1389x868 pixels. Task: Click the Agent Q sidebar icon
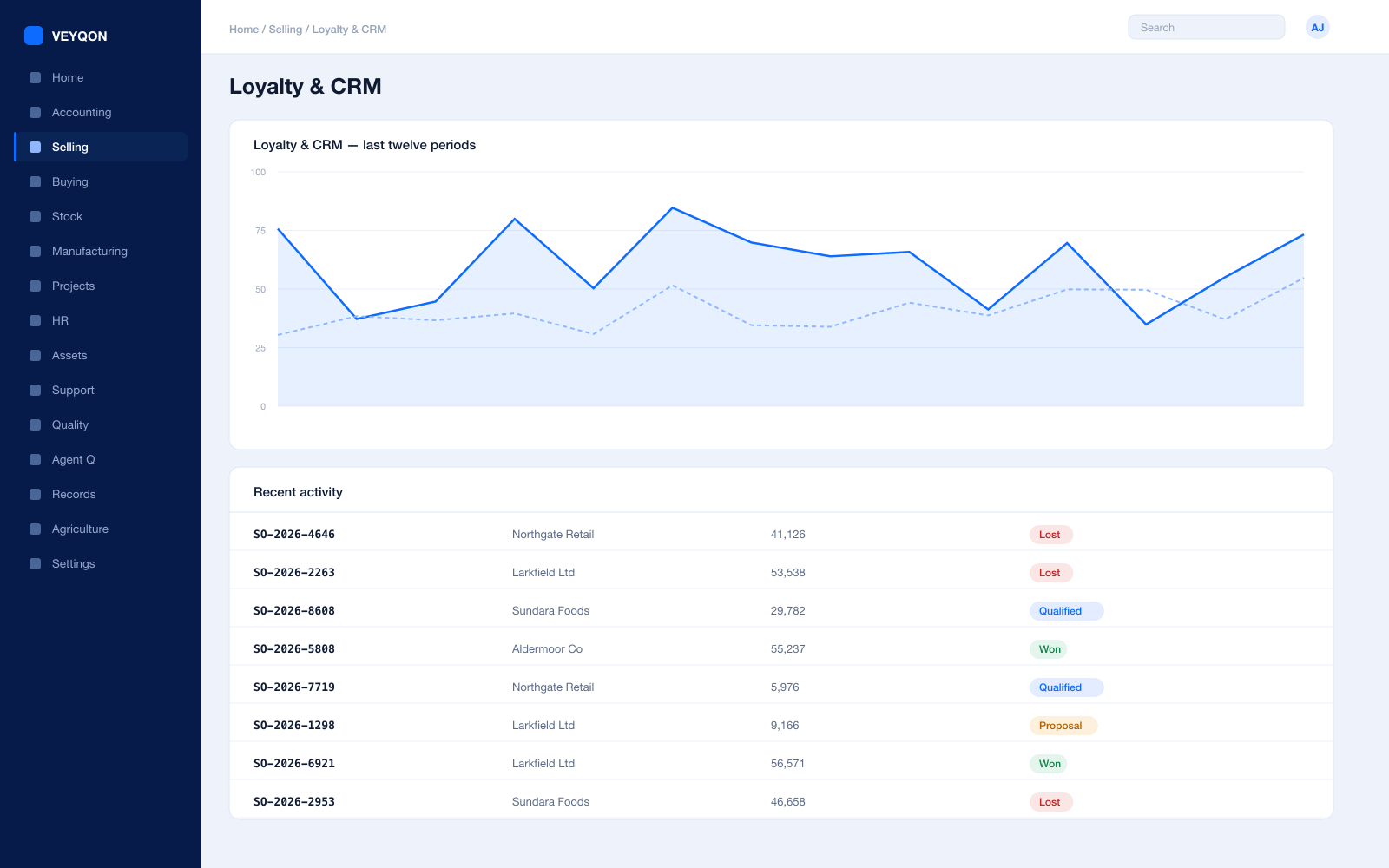pos(35,459)
